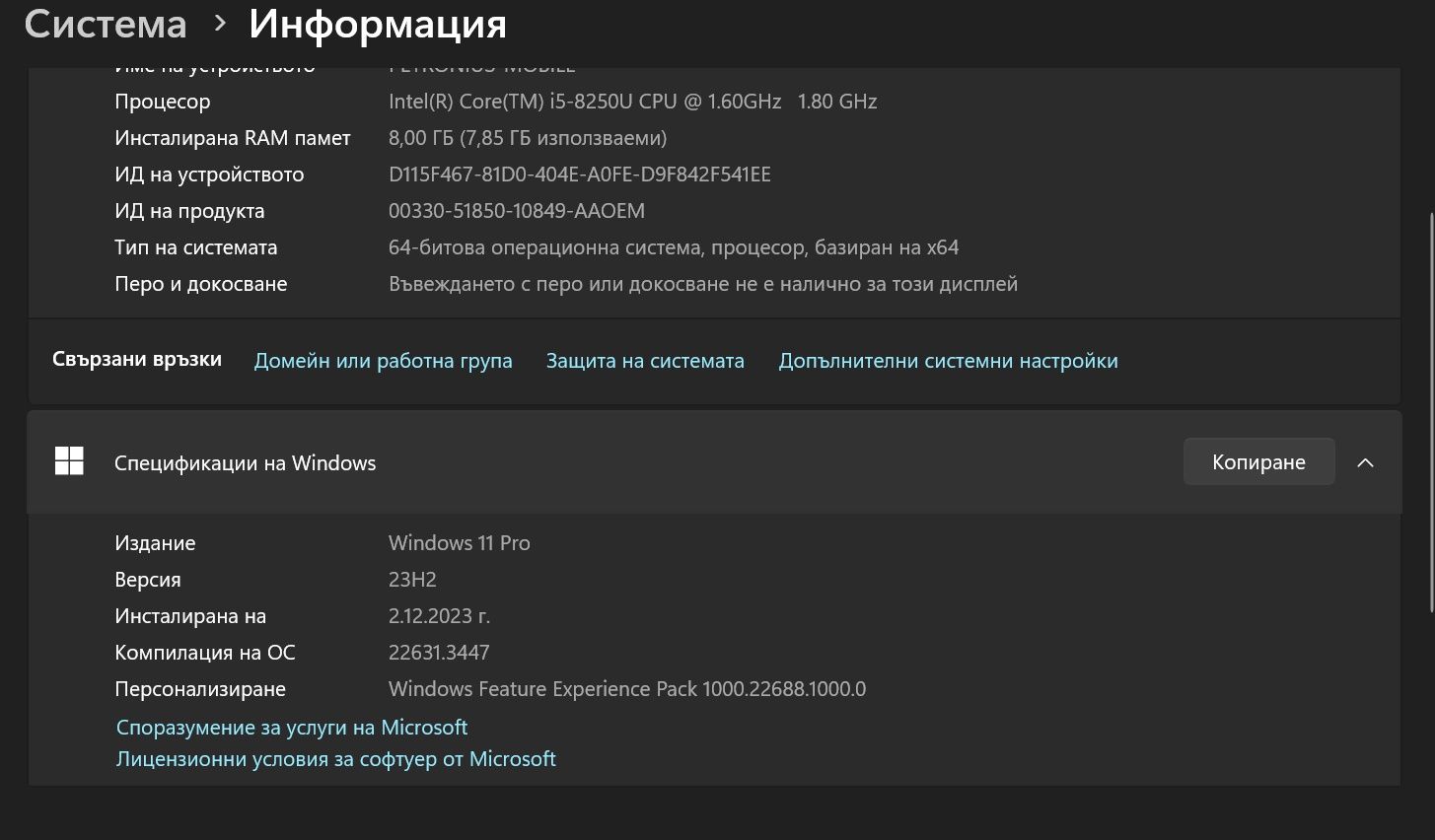Open Защита на системата link

coord(645,361)
